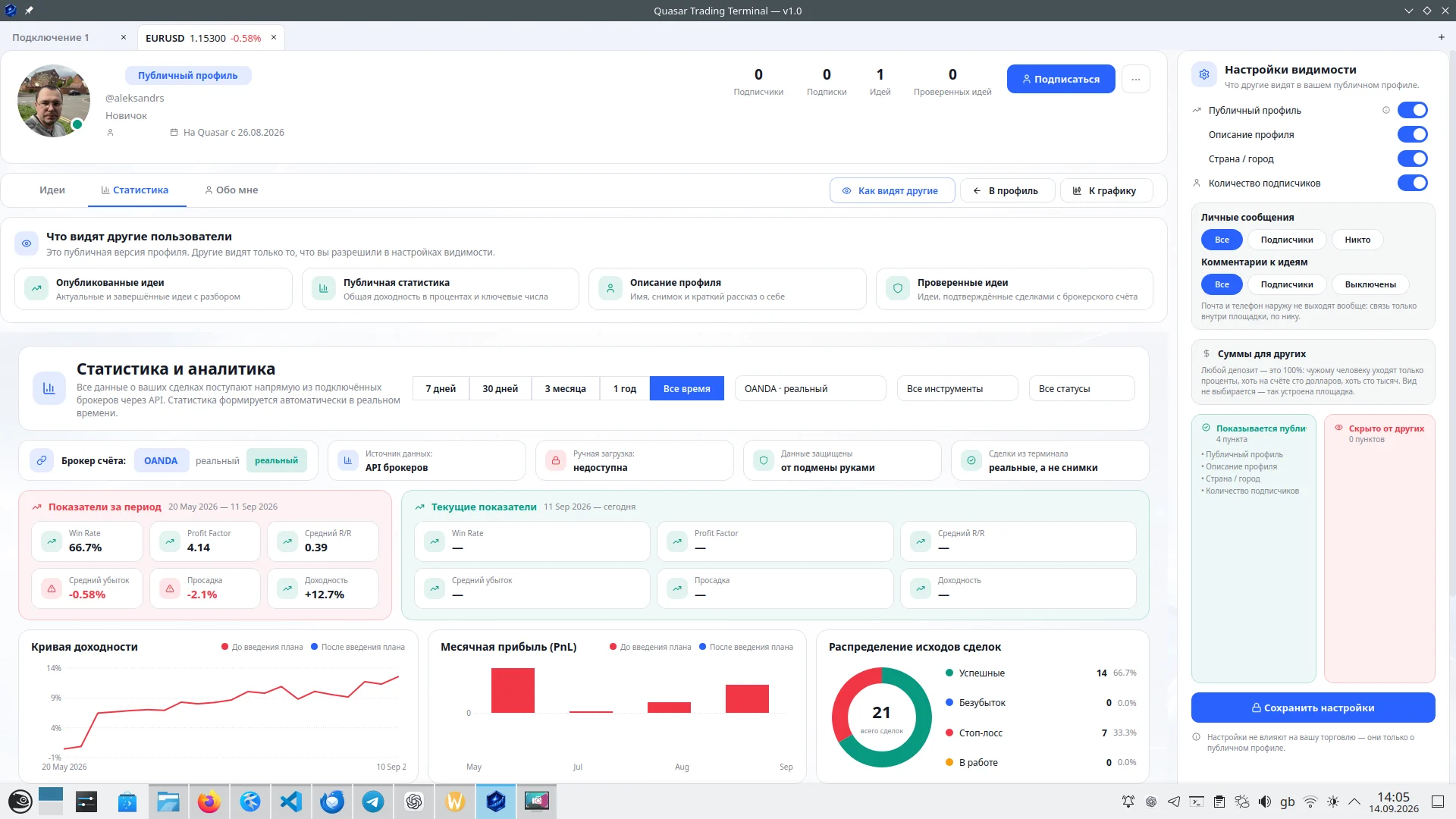Click the lock icon on 'Ручная загрузка' card
Image resolution: width=1456 pixels, height=819 pixels.
556,460
